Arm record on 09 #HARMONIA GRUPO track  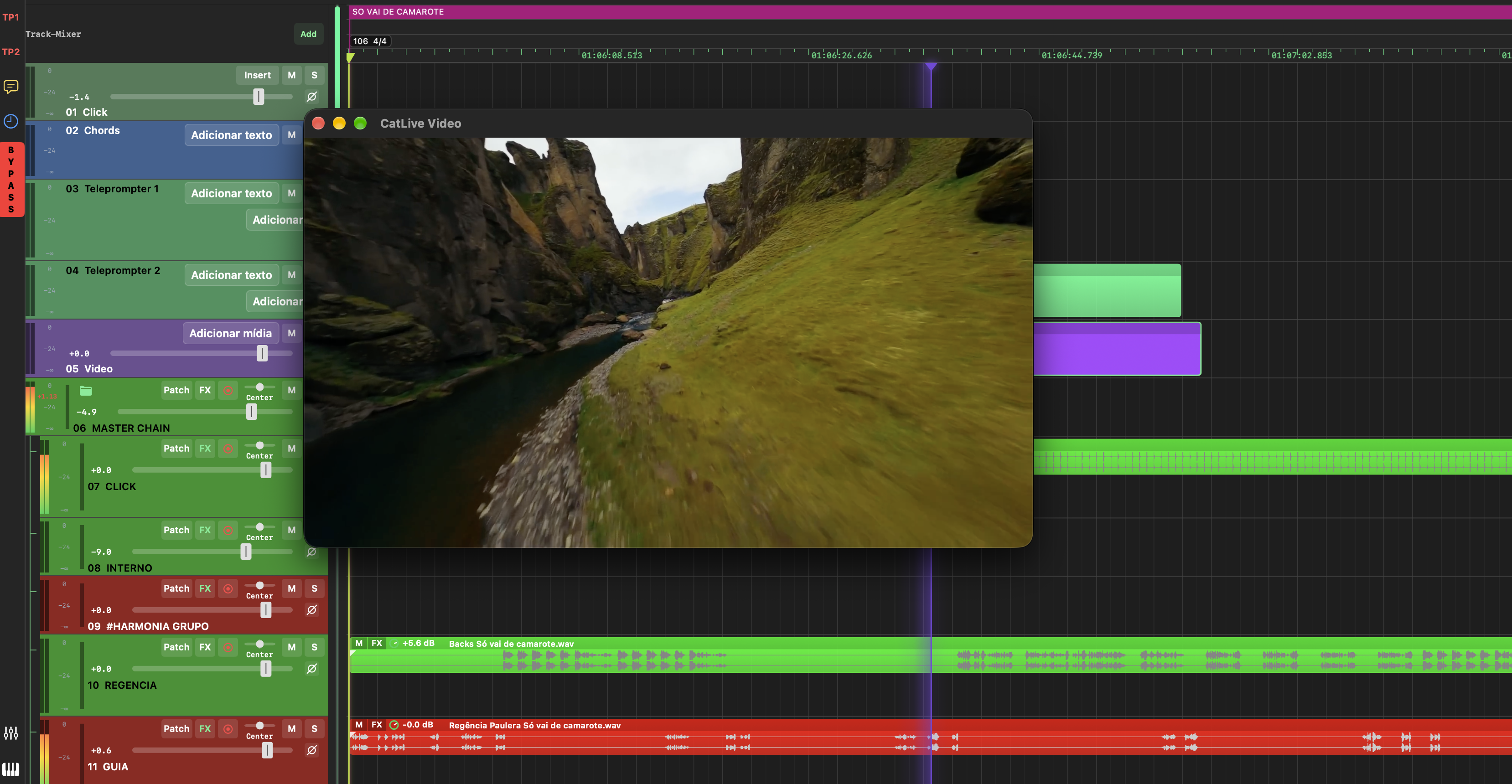coord(228,588)
